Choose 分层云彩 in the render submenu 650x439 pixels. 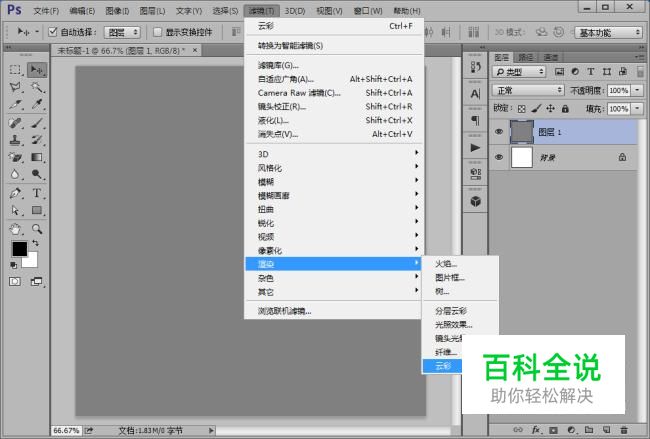click(460, 310)
